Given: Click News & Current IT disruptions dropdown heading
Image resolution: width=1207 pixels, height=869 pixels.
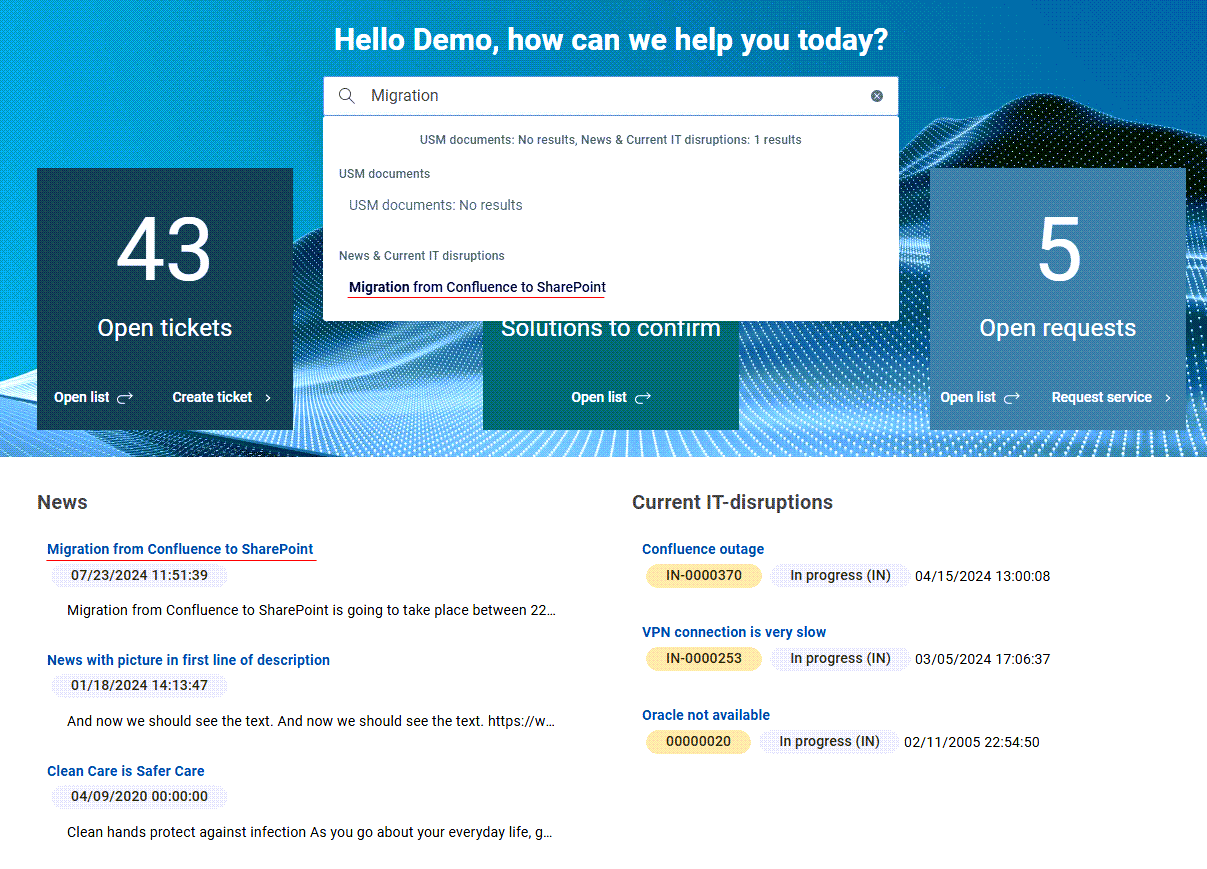Looking at the screenshot, I should coord(422,256).
